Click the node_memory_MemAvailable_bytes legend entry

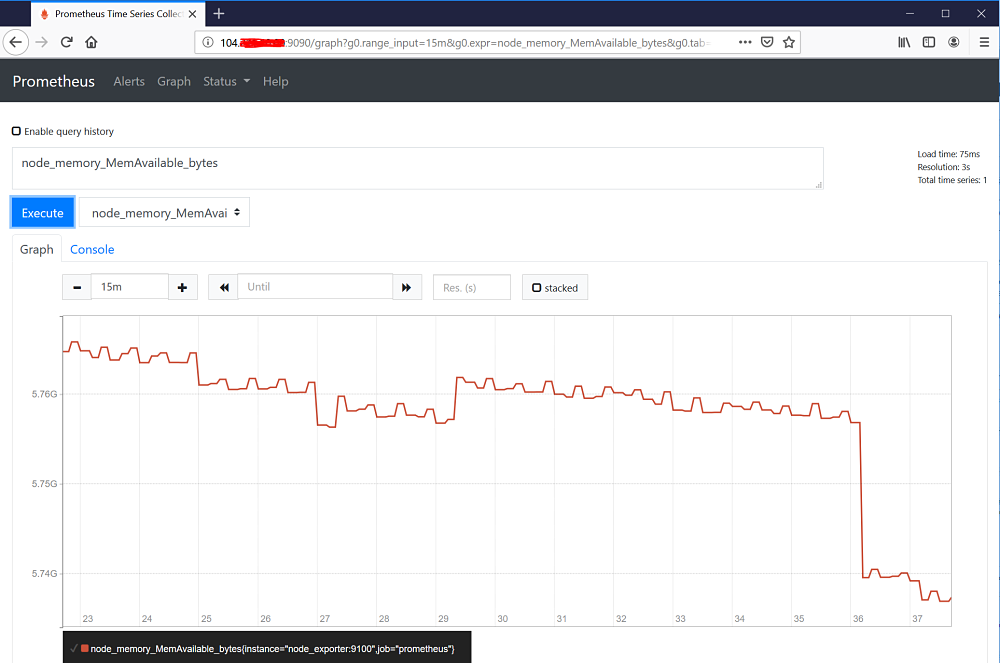coord(272,648)
